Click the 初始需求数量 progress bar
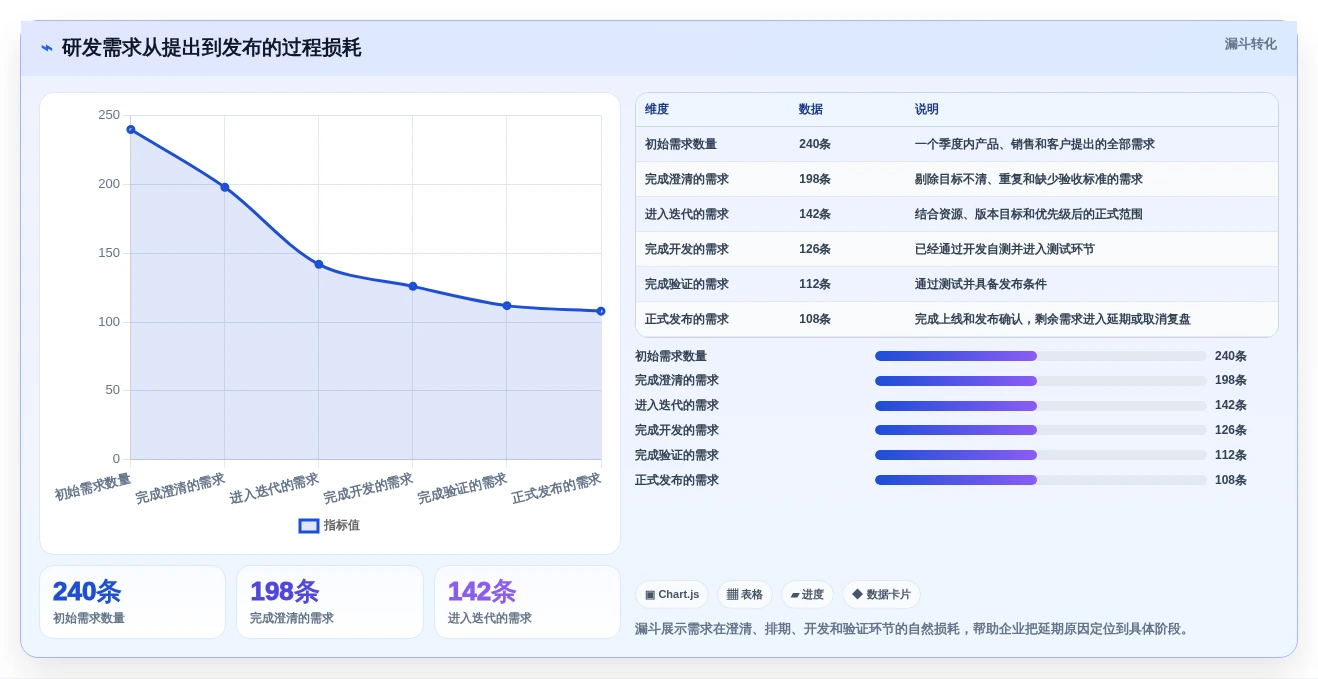Viewport: 1318px width, 679px height. click(1041, 356)
